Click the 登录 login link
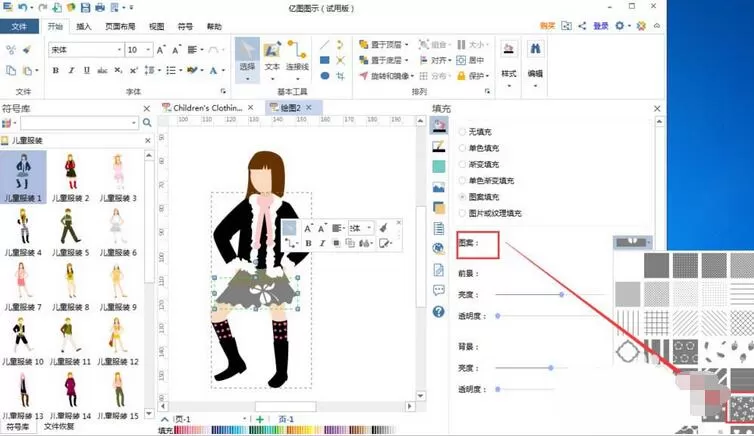The height and width of the screenshot is (436, 754). pyautogui.click(x=601, y=26)
